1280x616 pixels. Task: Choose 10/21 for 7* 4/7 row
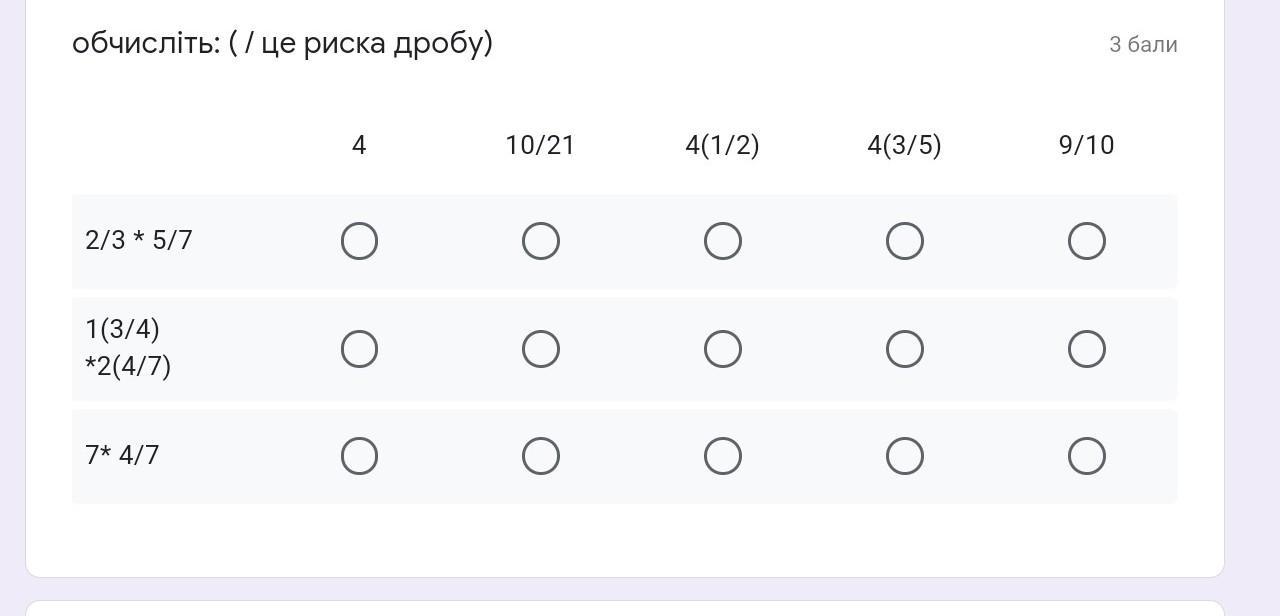tap(541, 456)
